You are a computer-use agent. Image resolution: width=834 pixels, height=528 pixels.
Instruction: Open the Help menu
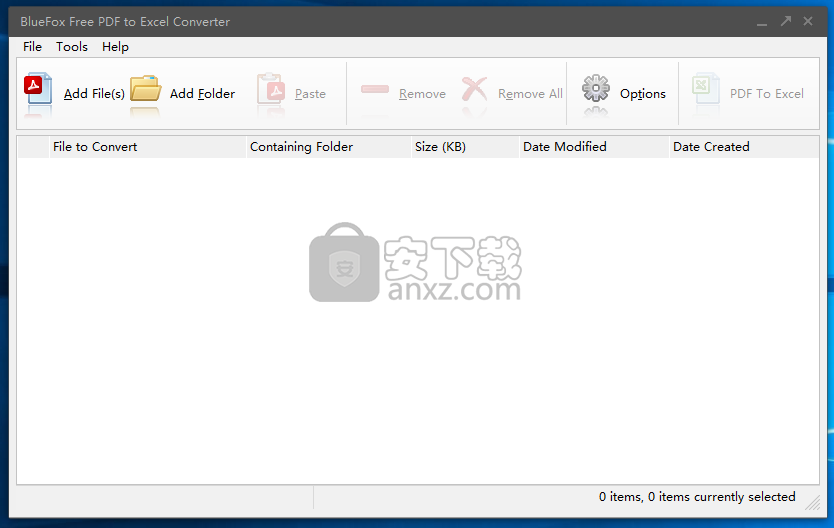click(x=115, y=47)
